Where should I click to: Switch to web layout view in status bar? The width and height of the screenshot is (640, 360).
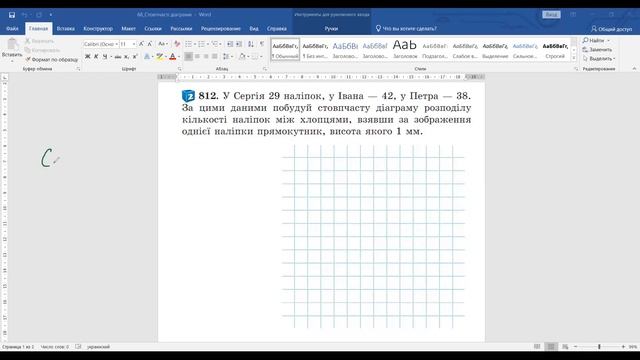point(565,347)
